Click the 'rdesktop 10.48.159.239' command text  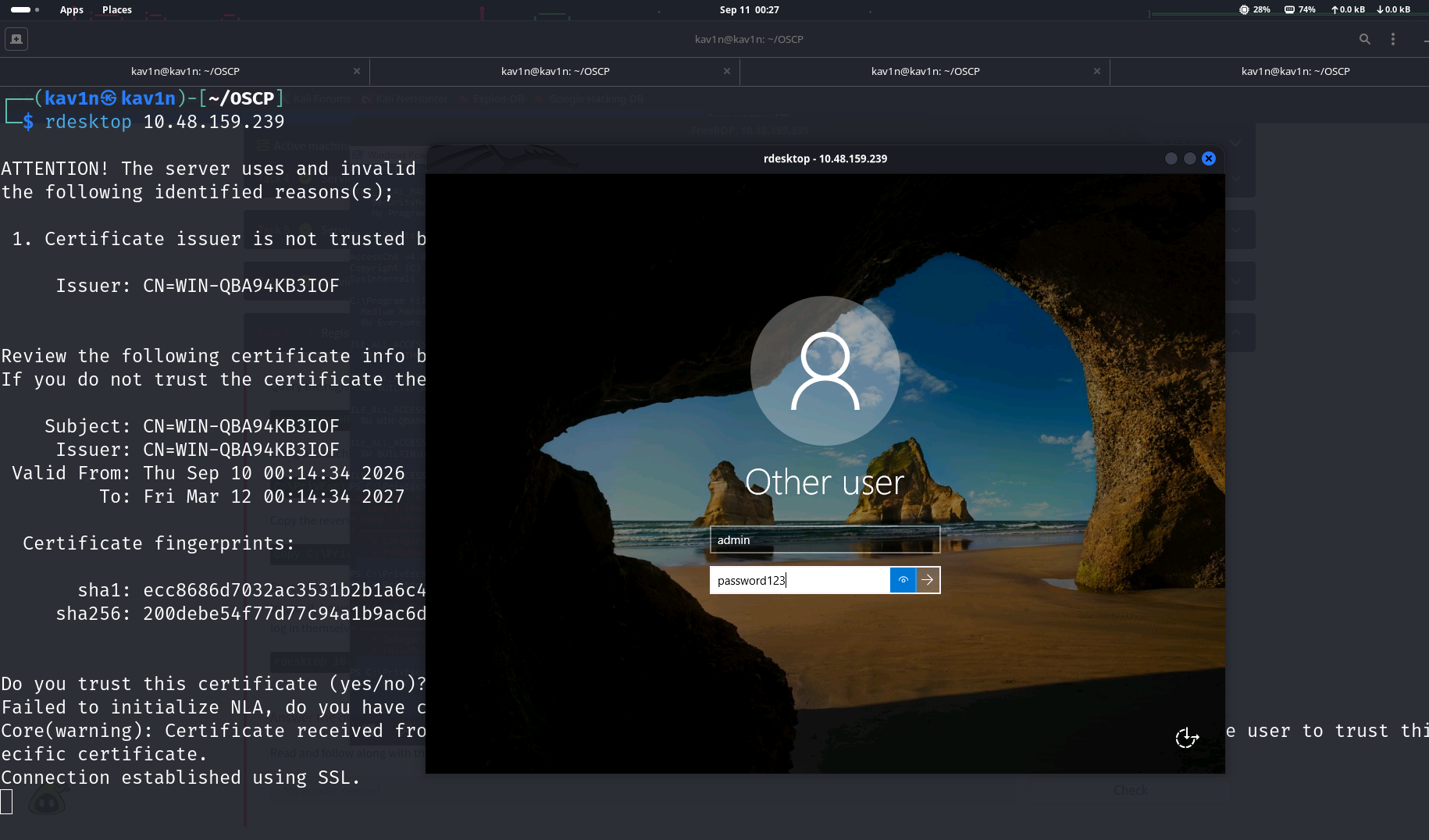165,122
